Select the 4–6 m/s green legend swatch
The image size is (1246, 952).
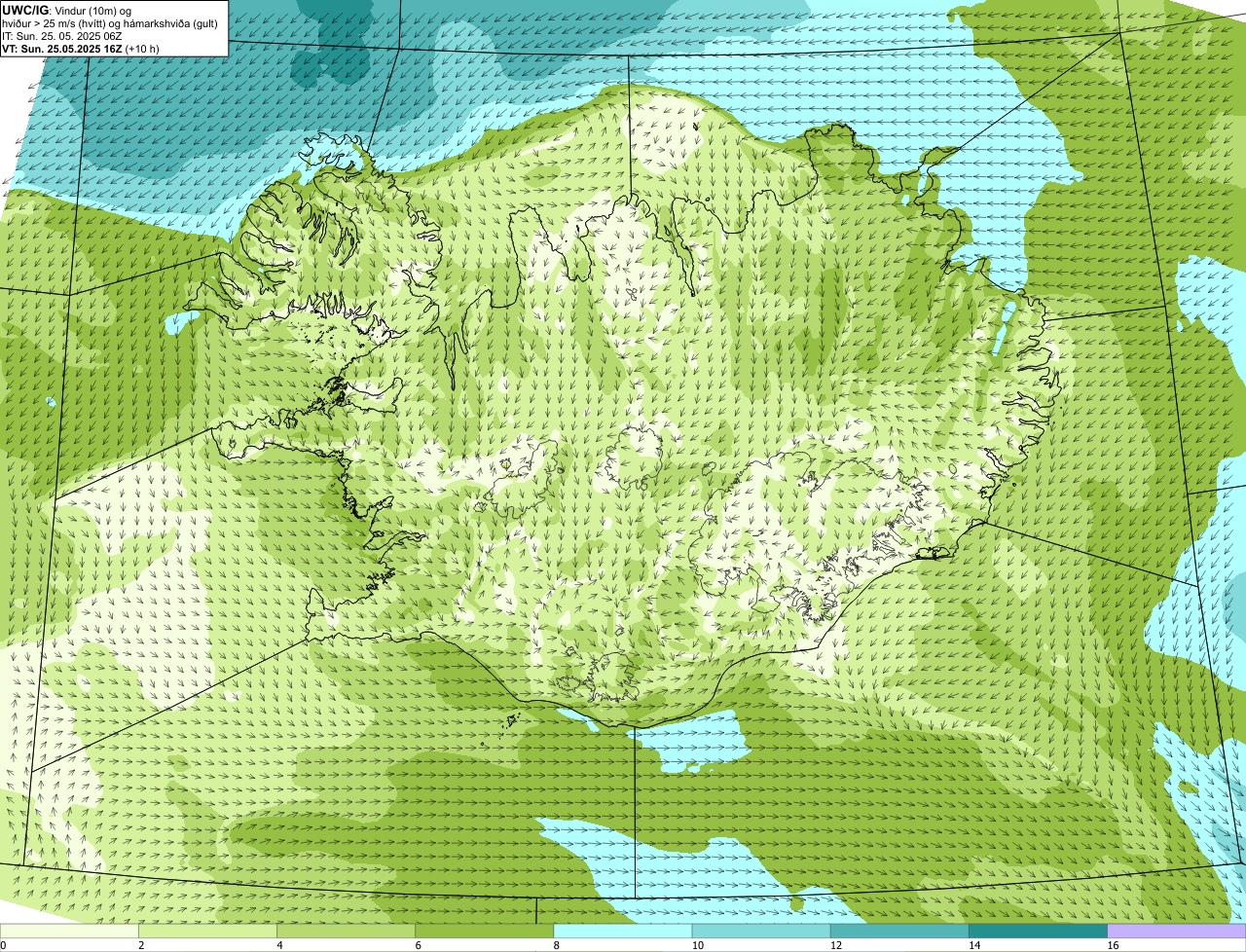click(348, 931)
